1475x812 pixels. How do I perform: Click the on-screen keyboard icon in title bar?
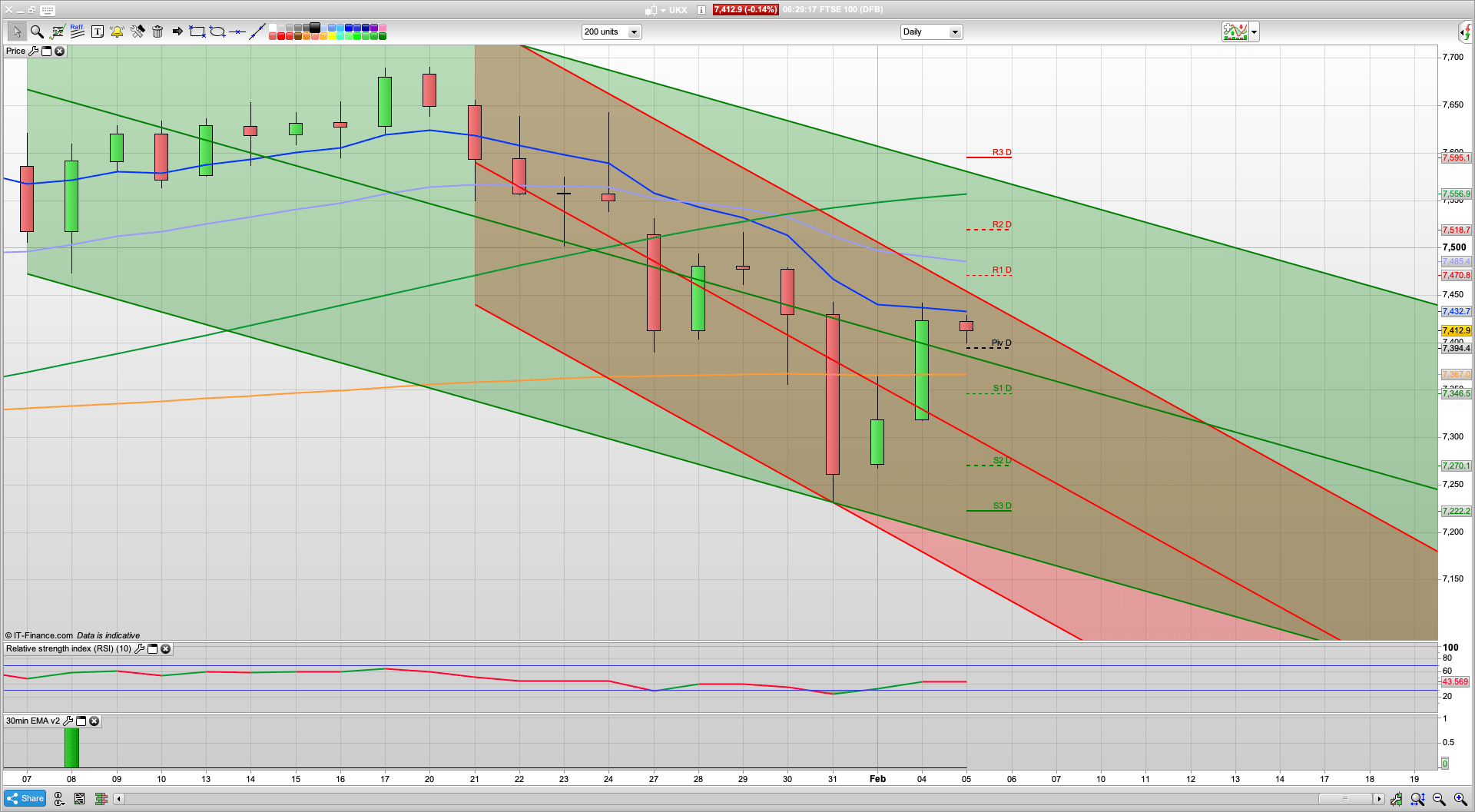(48, 10)
